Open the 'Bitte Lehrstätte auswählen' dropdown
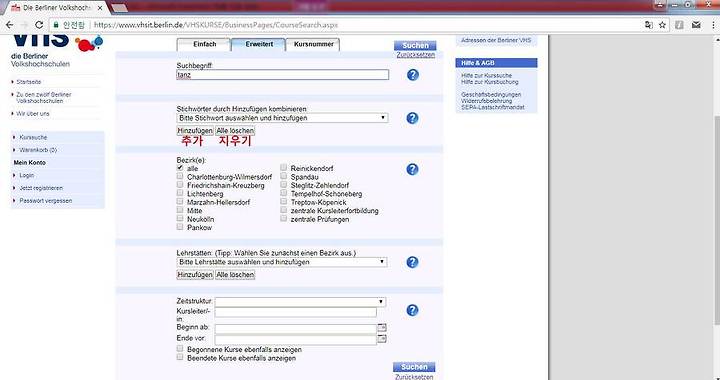 pos(281,262)
